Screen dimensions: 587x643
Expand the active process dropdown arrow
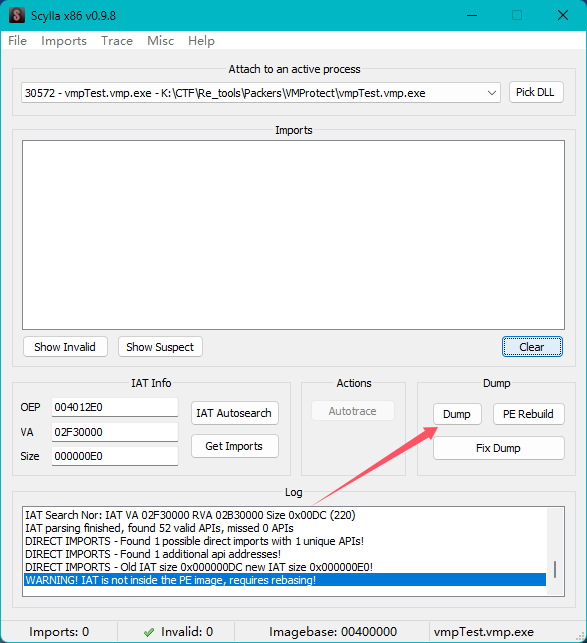491,93
